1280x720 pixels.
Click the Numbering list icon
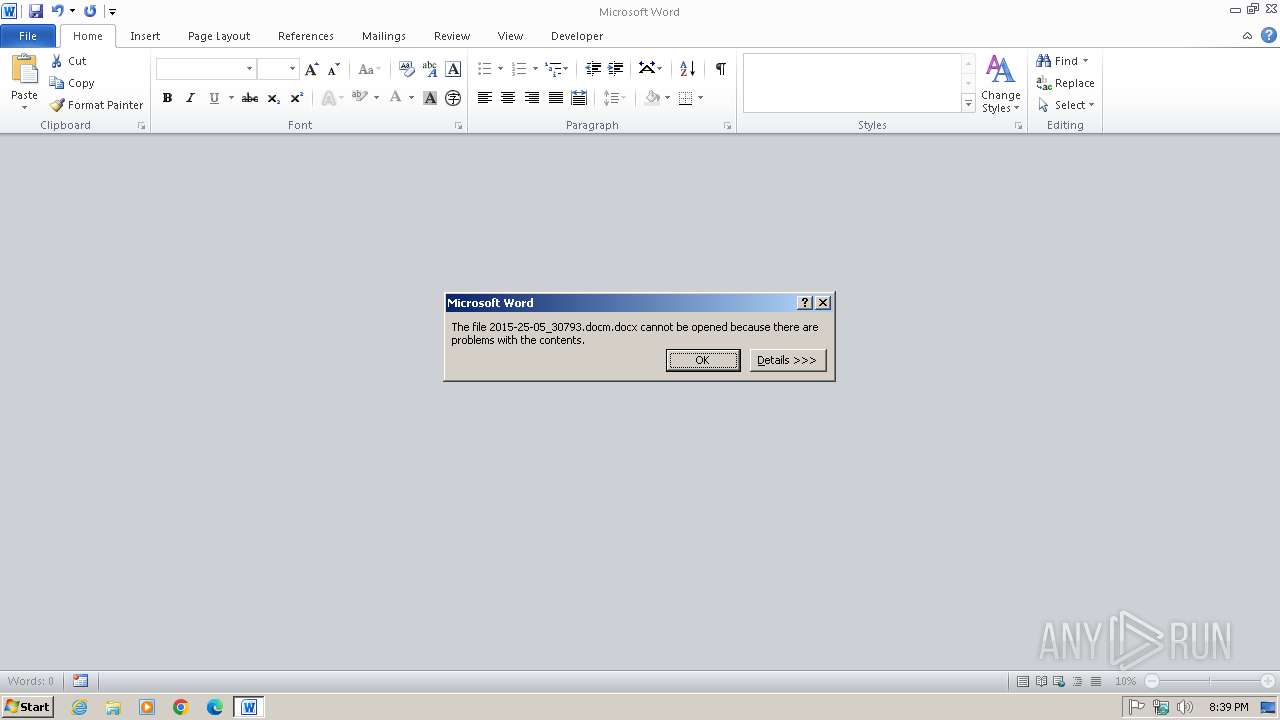[518, 69]
